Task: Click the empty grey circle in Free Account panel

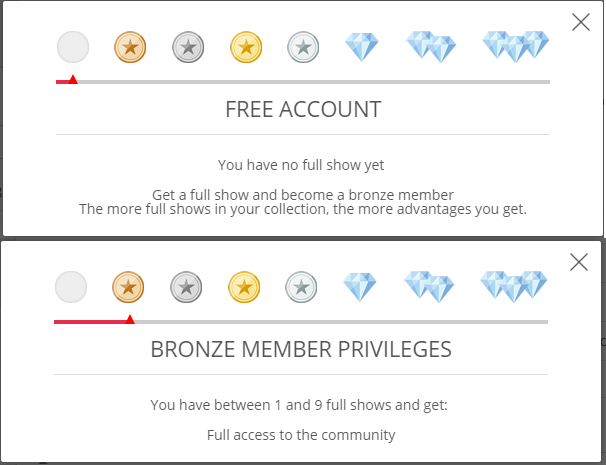Action: coord(73,46)
